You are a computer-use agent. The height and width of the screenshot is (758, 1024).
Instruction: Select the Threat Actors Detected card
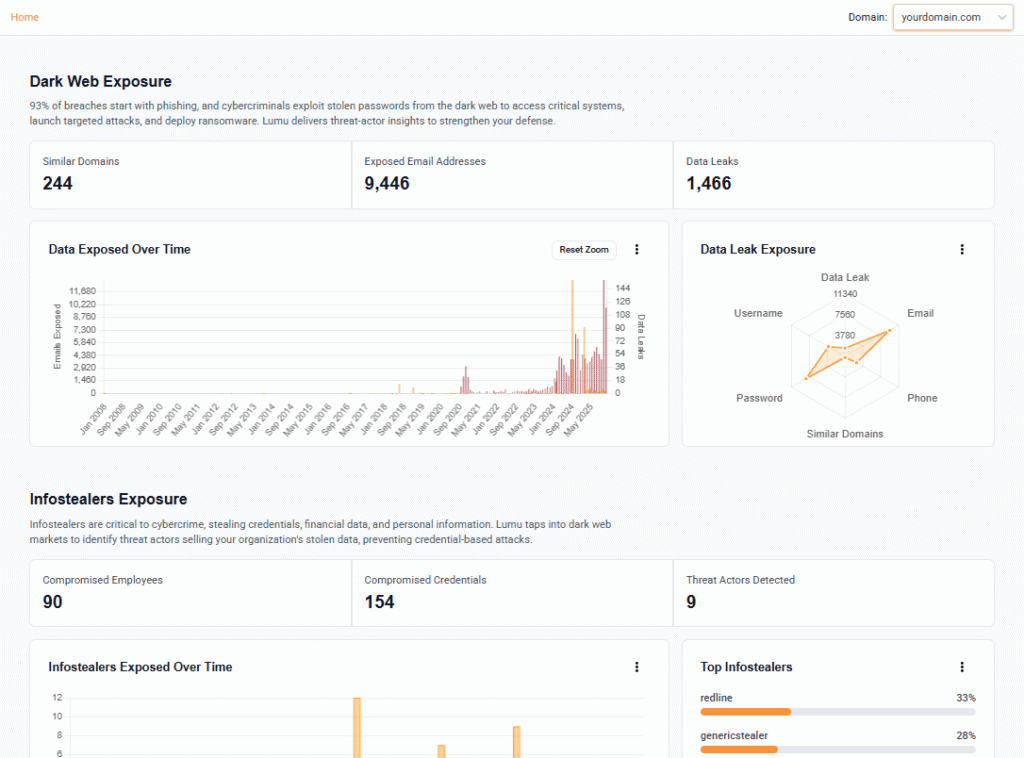(x=833, y=593)
